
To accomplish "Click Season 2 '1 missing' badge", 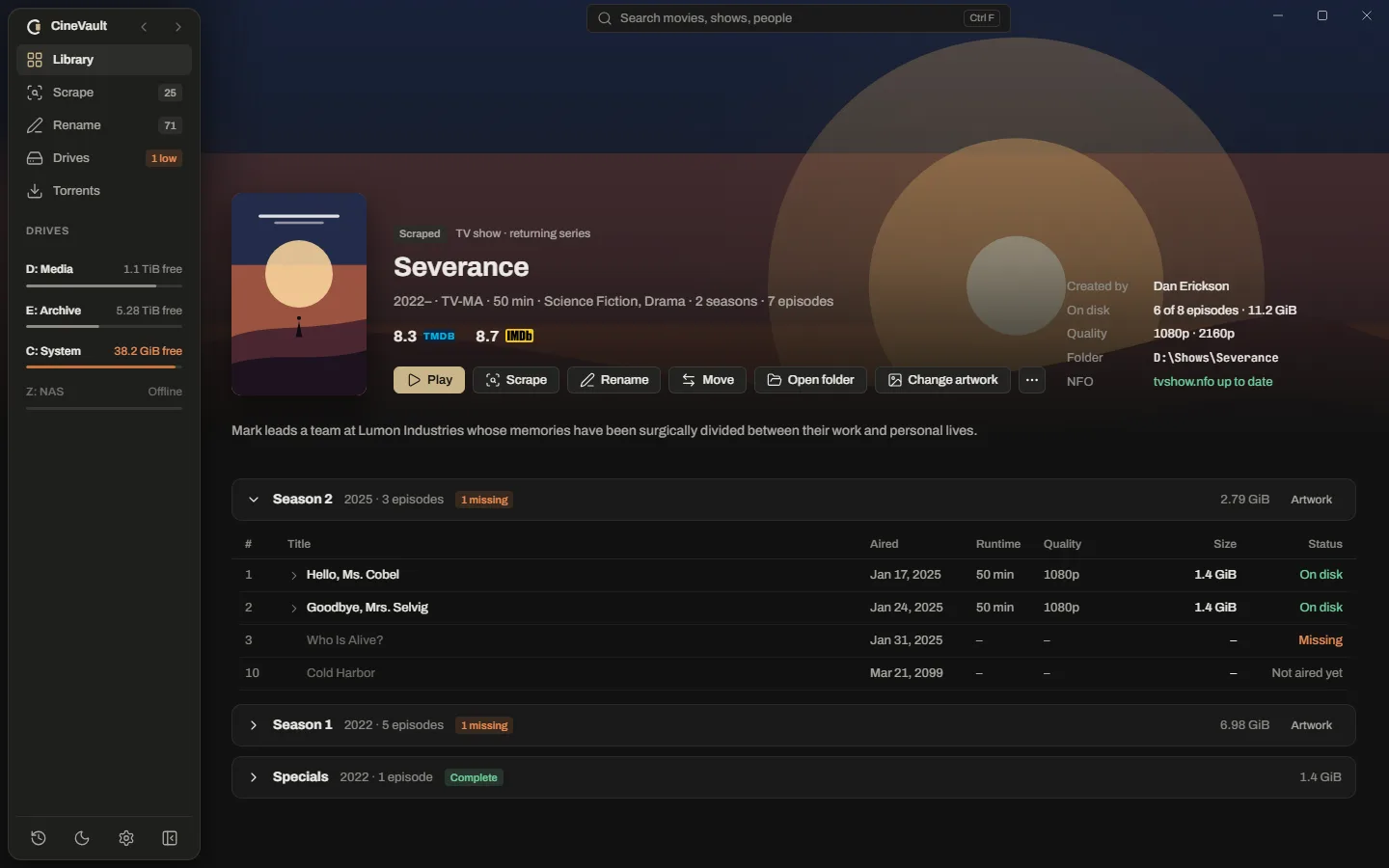I will pyautogui.click(x=484, y=500).
